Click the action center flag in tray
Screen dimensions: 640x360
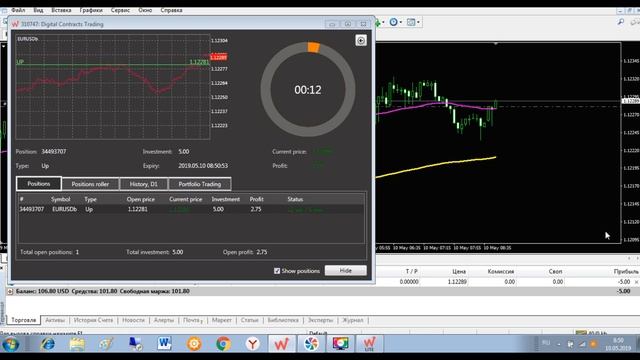pos(571,344)
